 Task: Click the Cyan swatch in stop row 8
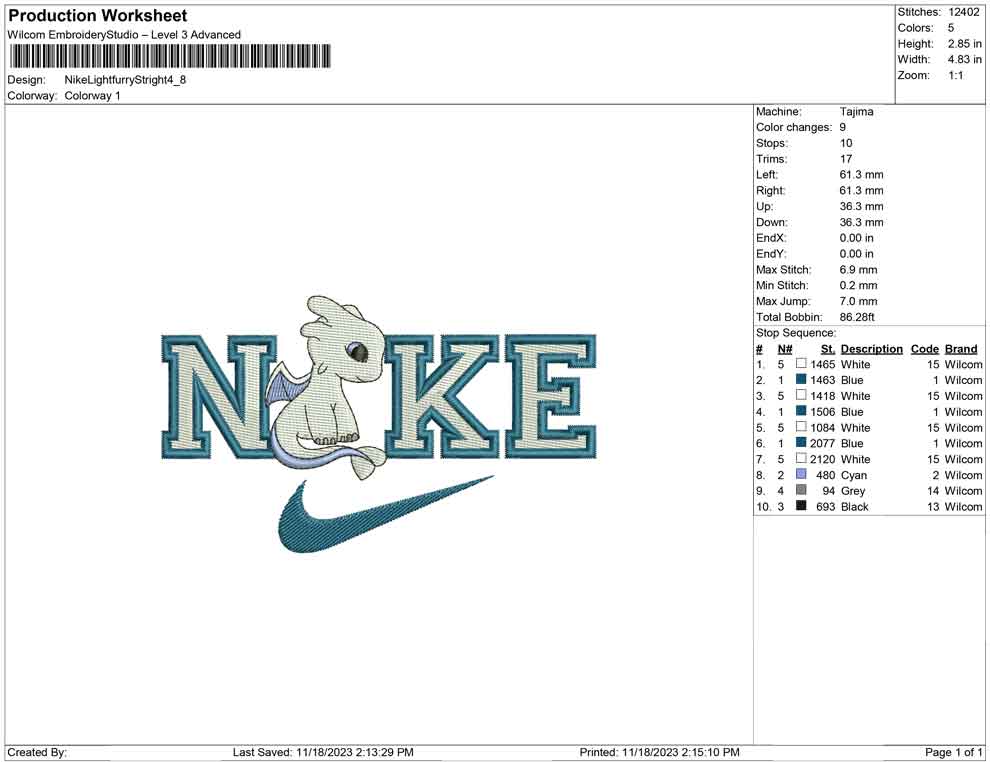pyautogui.click(x=801, y=474)
